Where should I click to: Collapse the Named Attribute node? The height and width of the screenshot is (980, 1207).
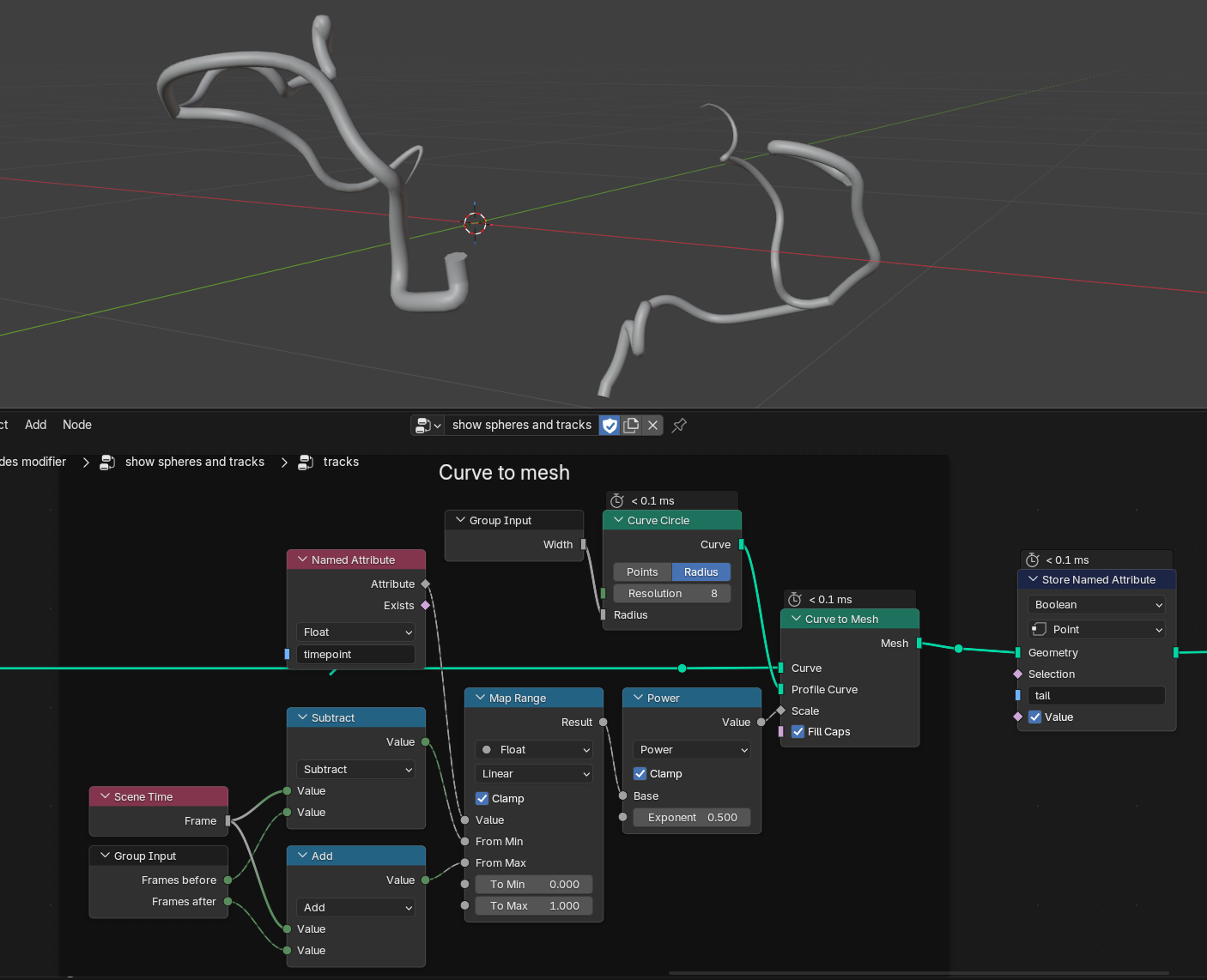pyautogui.click(x=302, y=560)
